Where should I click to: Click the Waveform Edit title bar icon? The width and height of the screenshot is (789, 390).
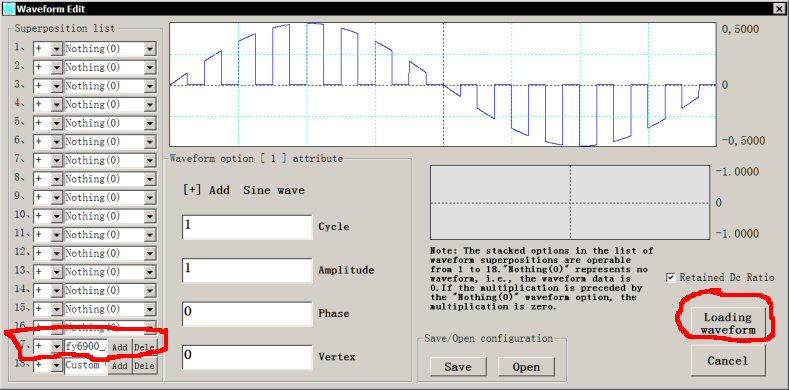9,9
